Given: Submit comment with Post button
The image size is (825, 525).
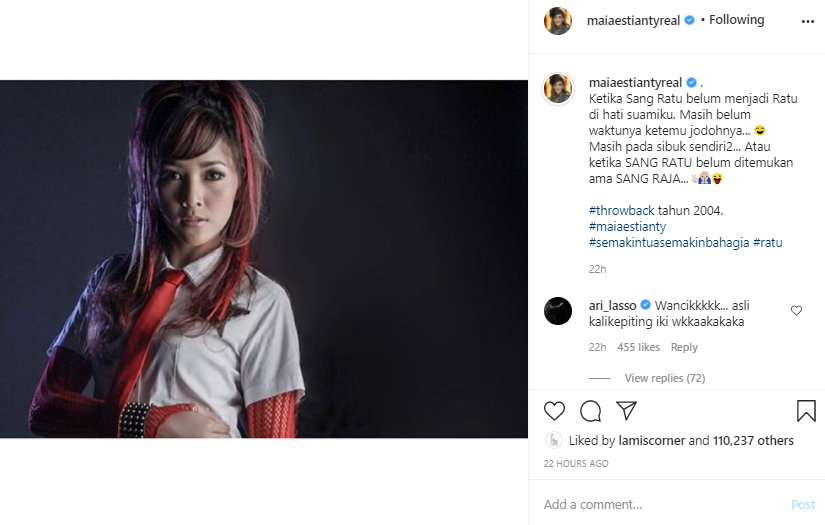Looking at the screenshot, I should point(803,504).
